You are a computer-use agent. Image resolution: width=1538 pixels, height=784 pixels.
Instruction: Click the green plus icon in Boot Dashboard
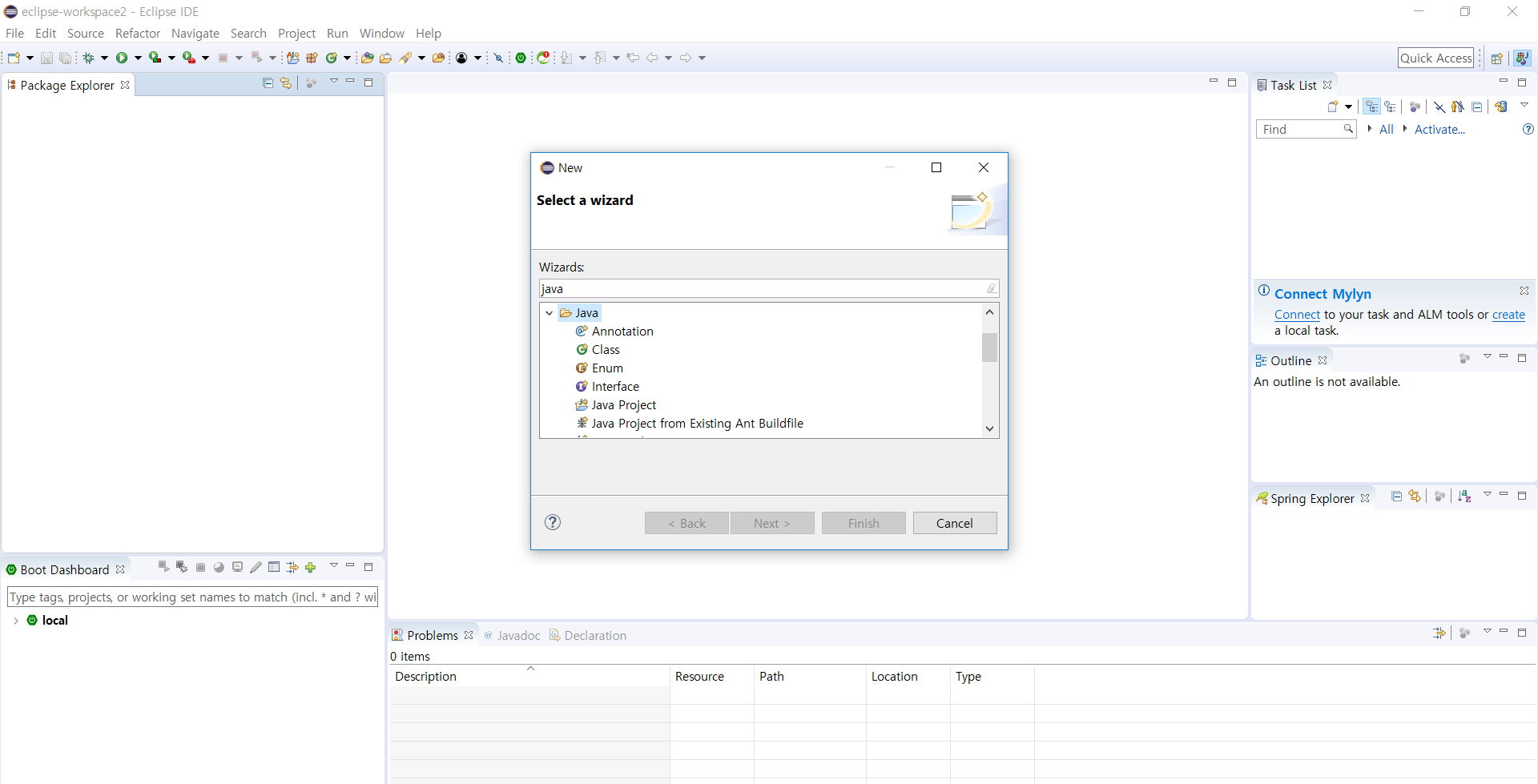pos(311,567)
